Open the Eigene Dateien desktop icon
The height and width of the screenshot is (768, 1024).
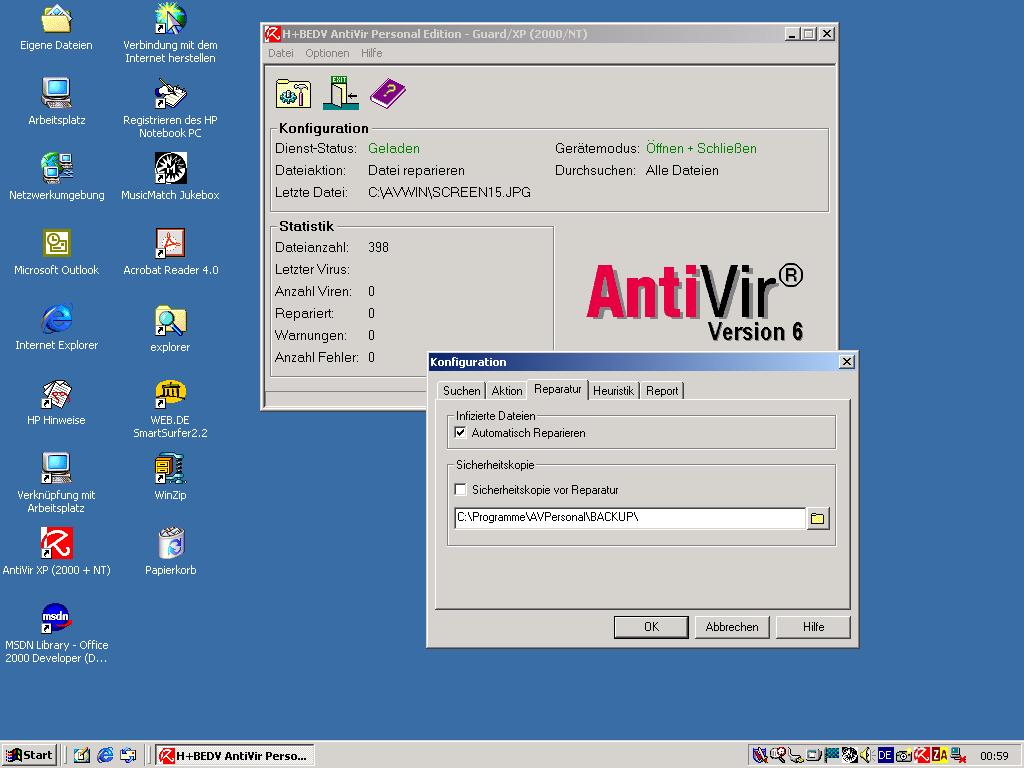(x=56, y=27)
